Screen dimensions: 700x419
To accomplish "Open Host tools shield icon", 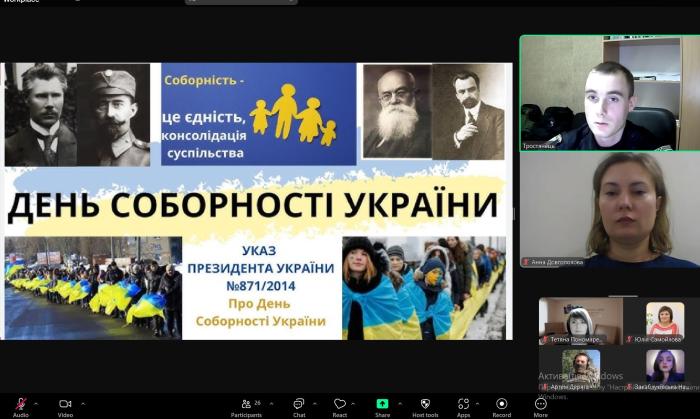I will [424, 404].
